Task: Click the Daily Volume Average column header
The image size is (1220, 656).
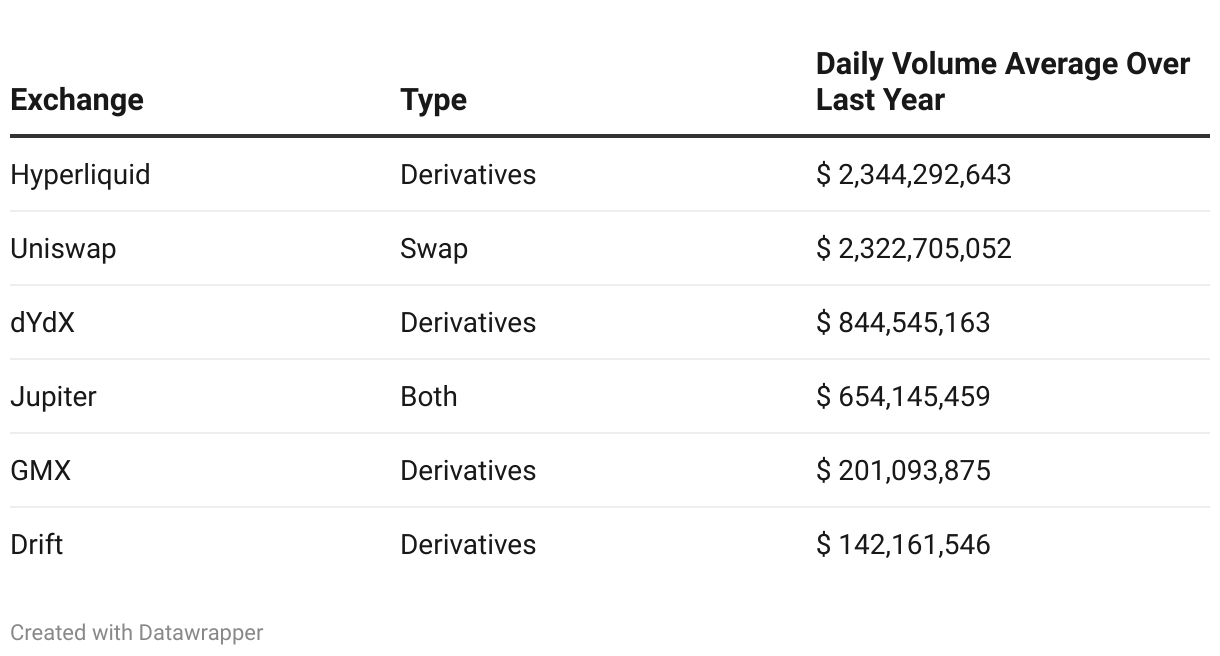Action: pos(1002,82)
